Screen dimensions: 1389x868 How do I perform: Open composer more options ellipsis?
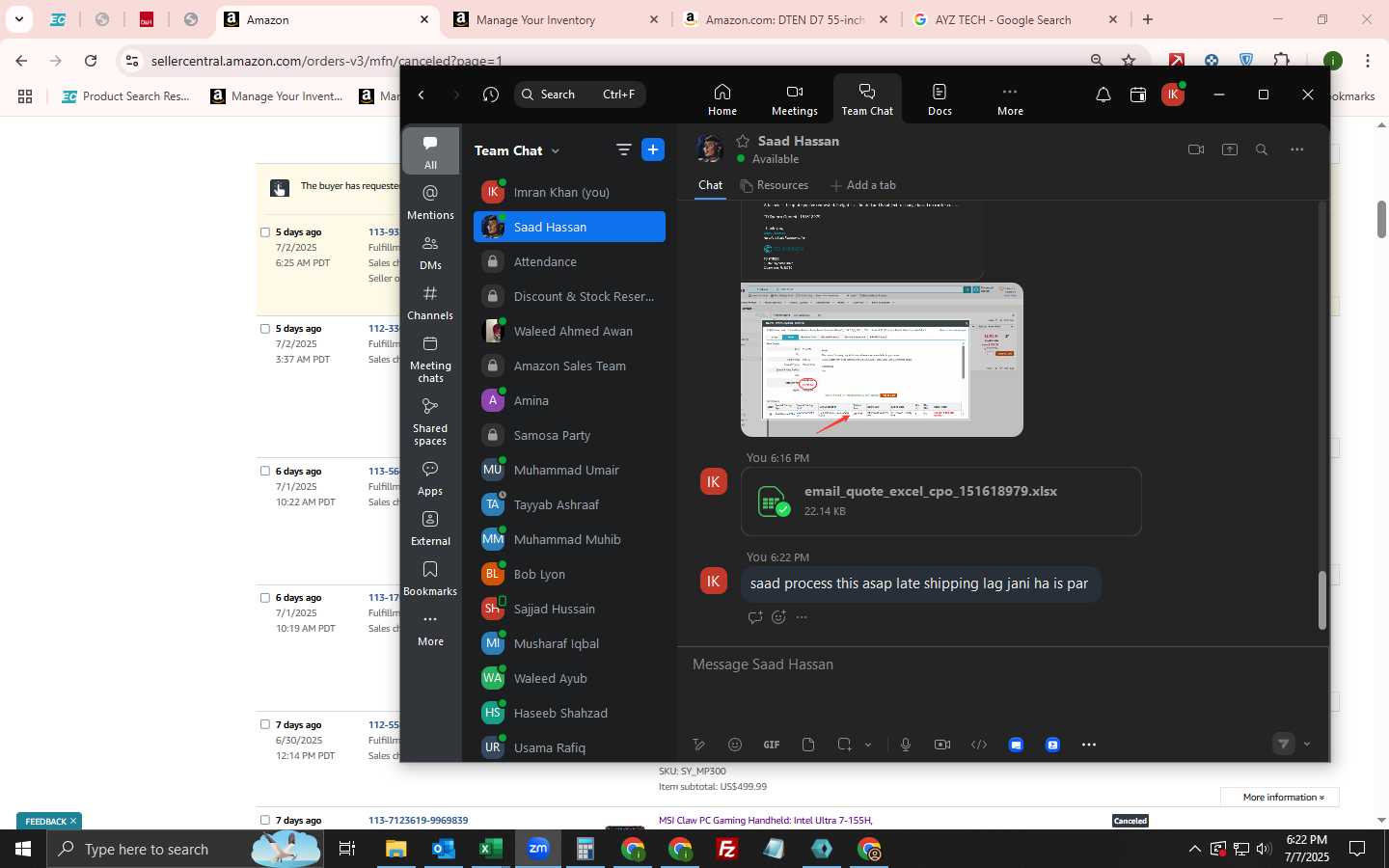click(x=1089, y=745)
